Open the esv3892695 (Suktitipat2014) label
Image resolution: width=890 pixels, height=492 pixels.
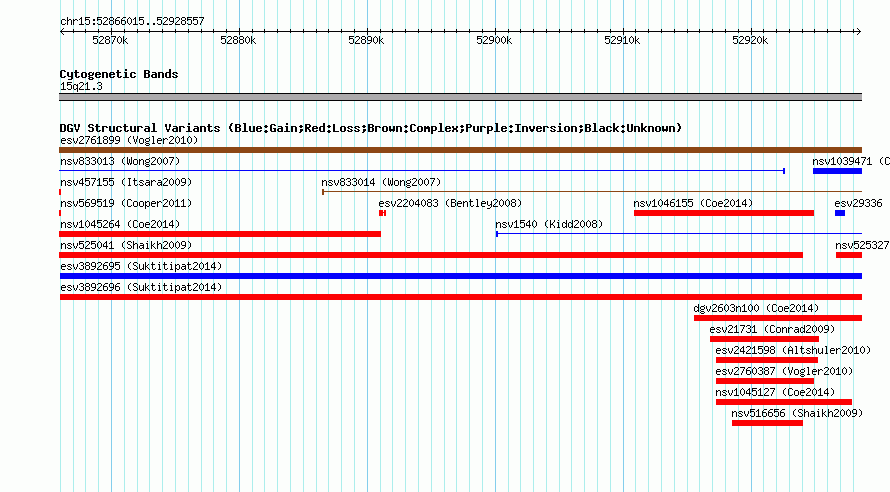click(141, 266)
